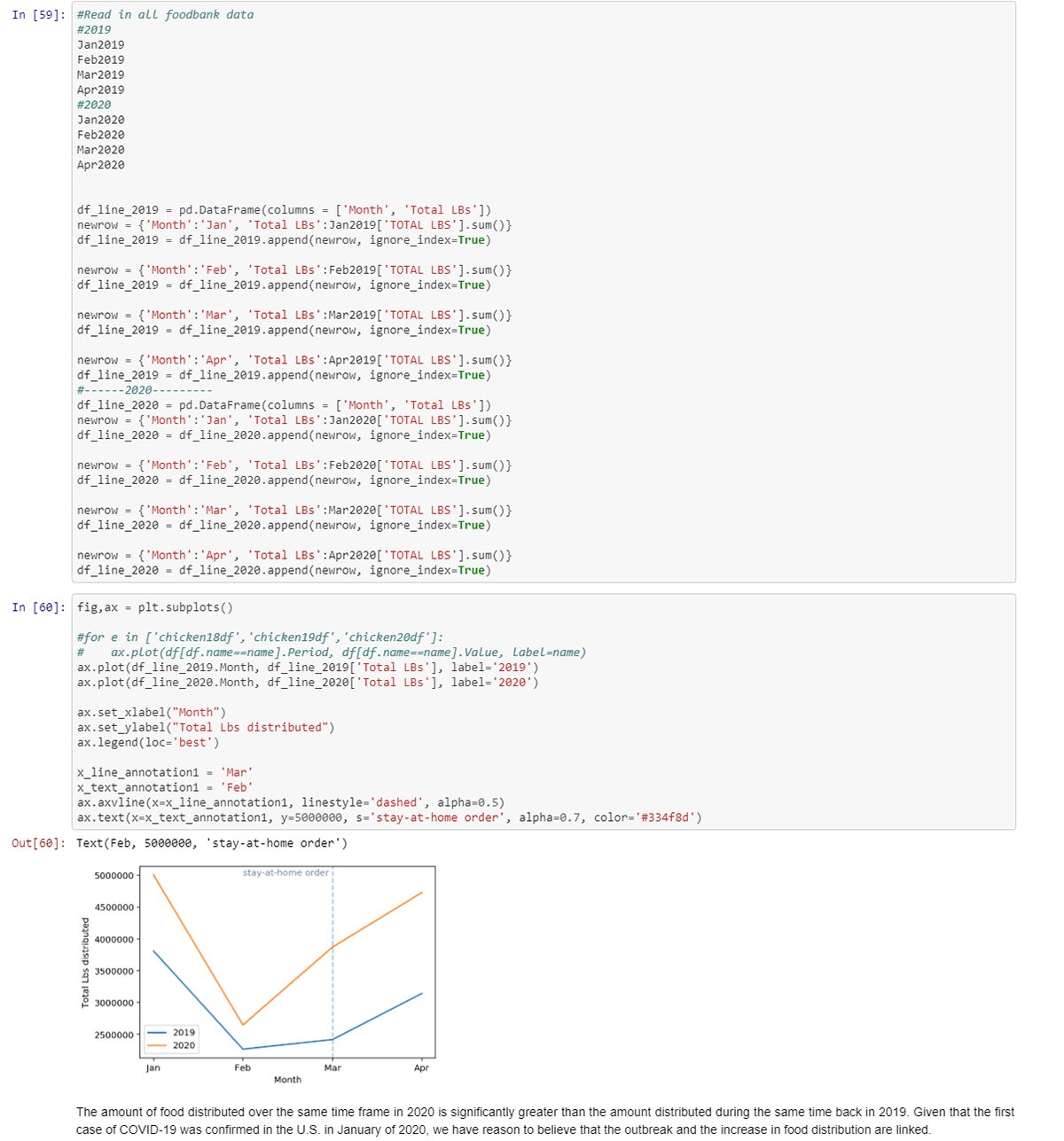This screenshot has width=1064, height=1141.
Task: Click the 4000000 y-axis tick label
Action: tap(113, 940)
